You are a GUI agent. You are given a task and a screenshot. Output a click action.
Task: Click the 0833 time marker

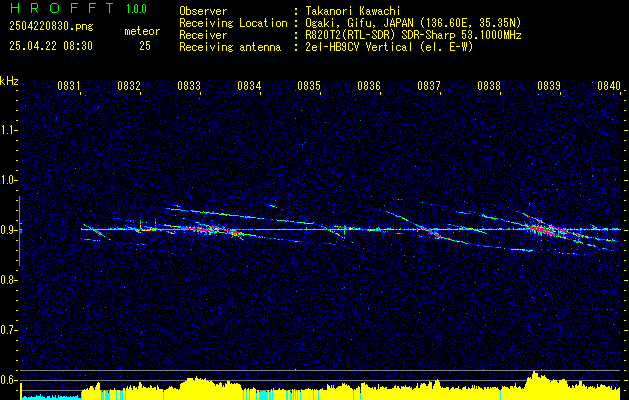[189, 86]
